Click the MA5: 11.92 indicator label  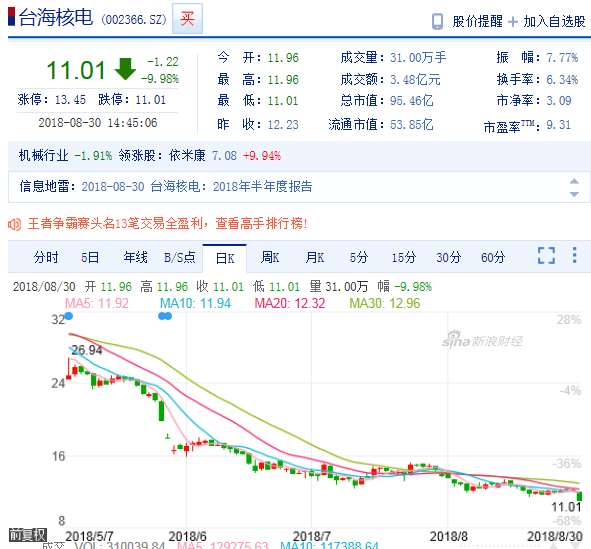click(x=97, y=303)
